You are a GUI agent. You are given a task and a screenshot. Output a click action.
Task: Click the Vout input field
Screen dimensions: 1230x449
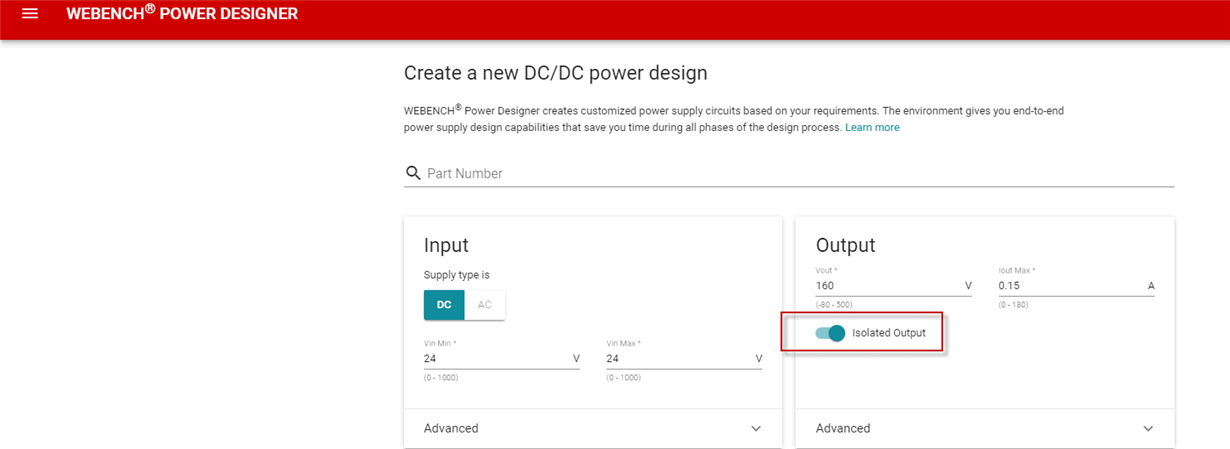tap(894, 286)
